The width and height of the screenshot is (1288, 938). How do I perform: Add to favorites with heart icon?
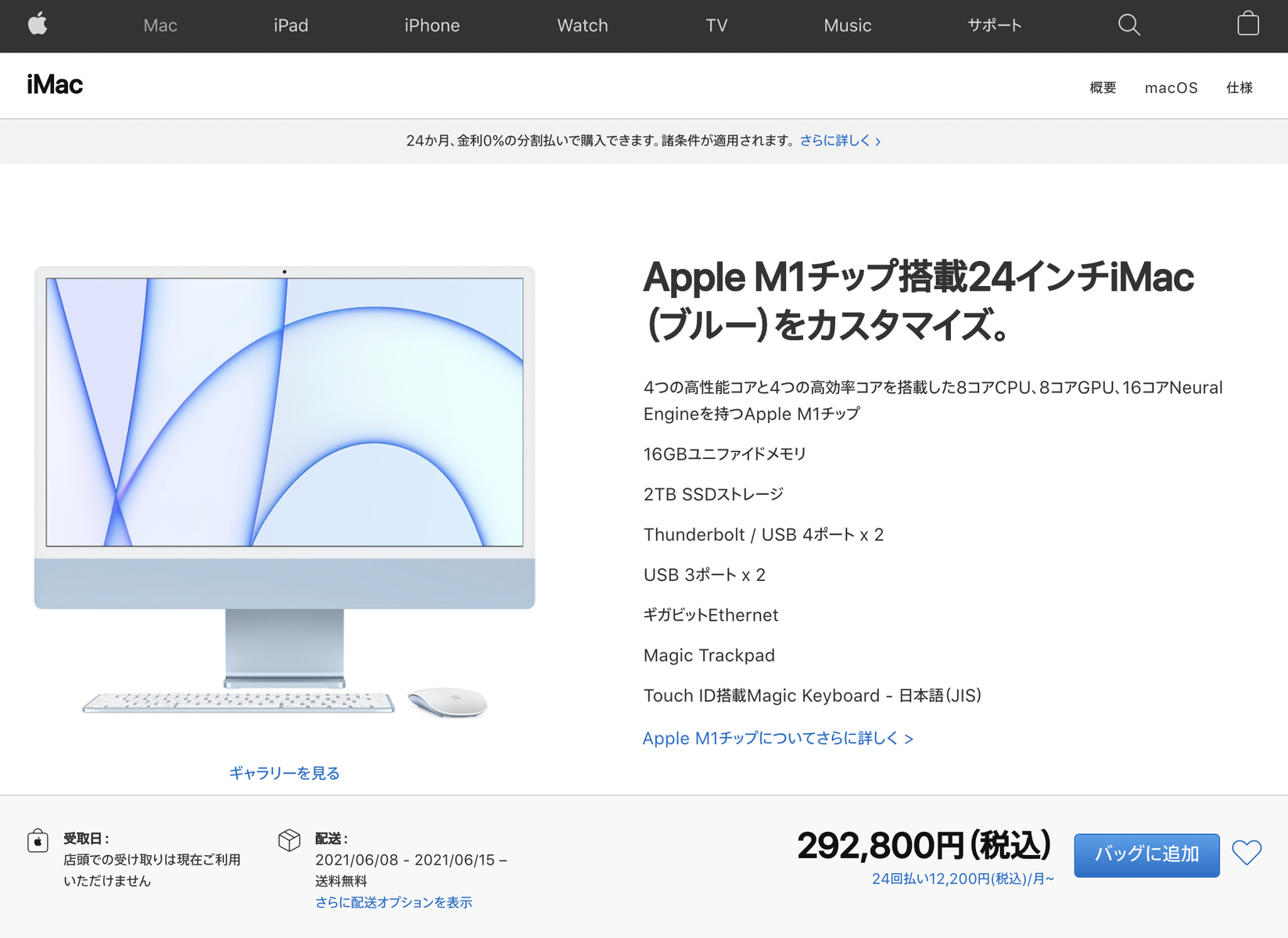[x=1247, y=853]
